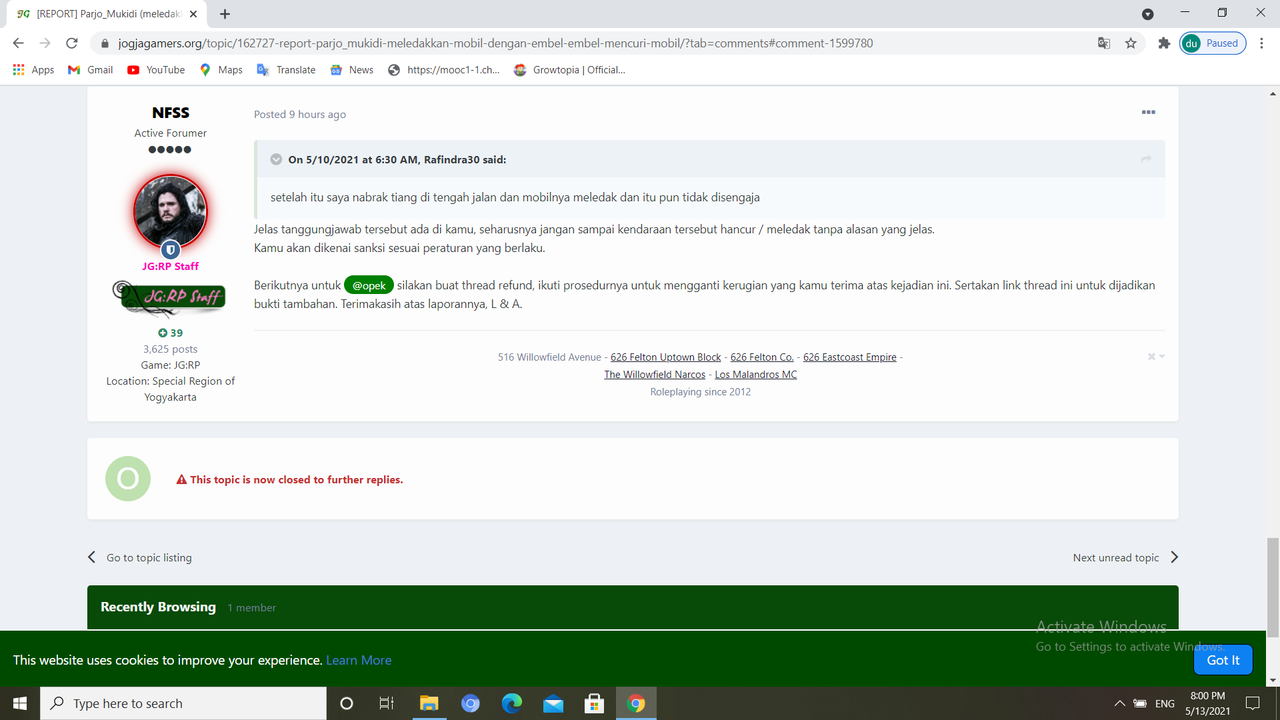1280x720 pixels.
Task: Open 626 Felton Uptown Block link
Action: point(666,357)
